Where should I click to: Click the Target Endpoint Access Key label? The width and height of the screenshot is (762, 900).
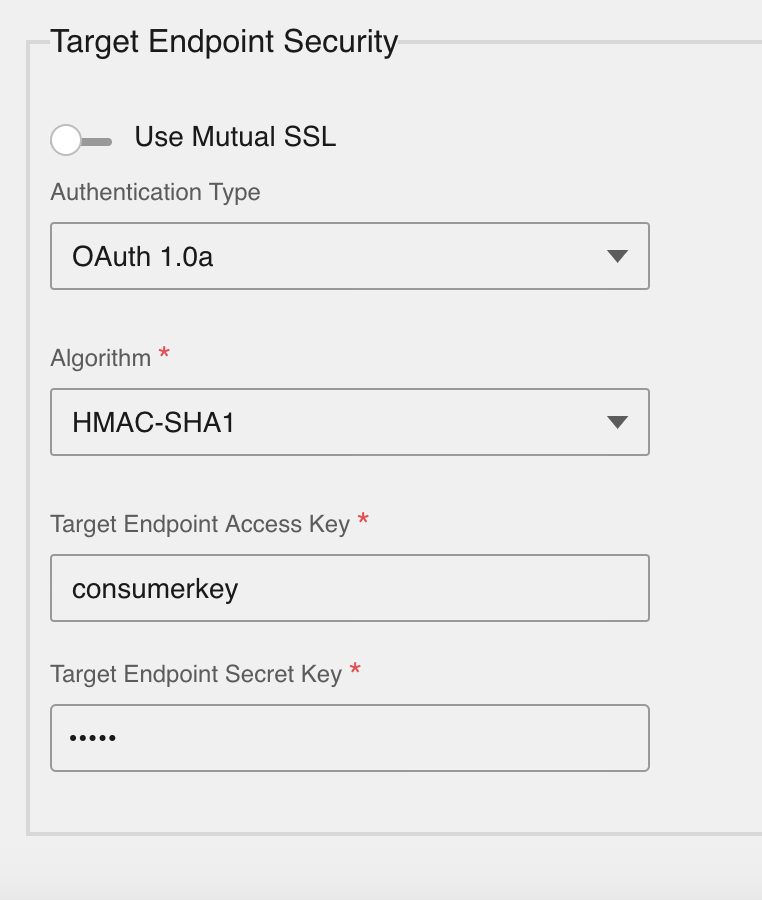[200, 524]
